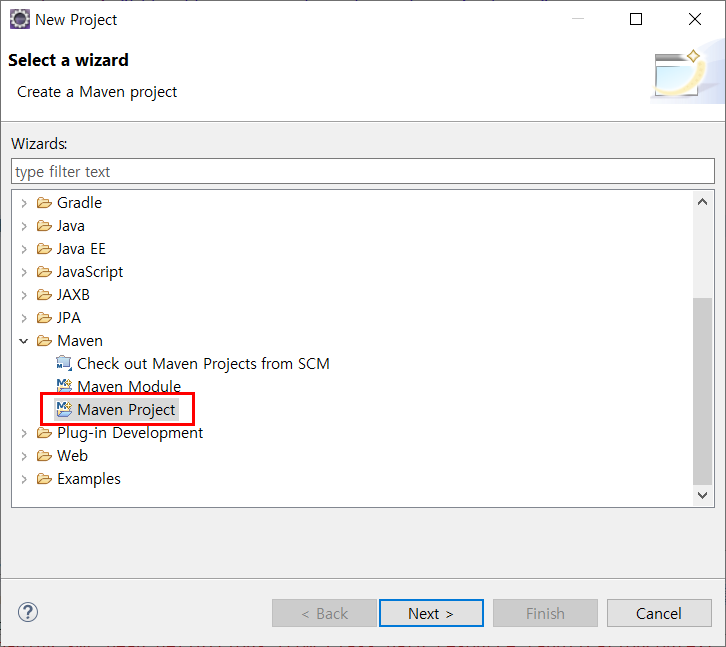
Task: Click the Check out Maven Projects SCM icon
Action: click(64, 364)
